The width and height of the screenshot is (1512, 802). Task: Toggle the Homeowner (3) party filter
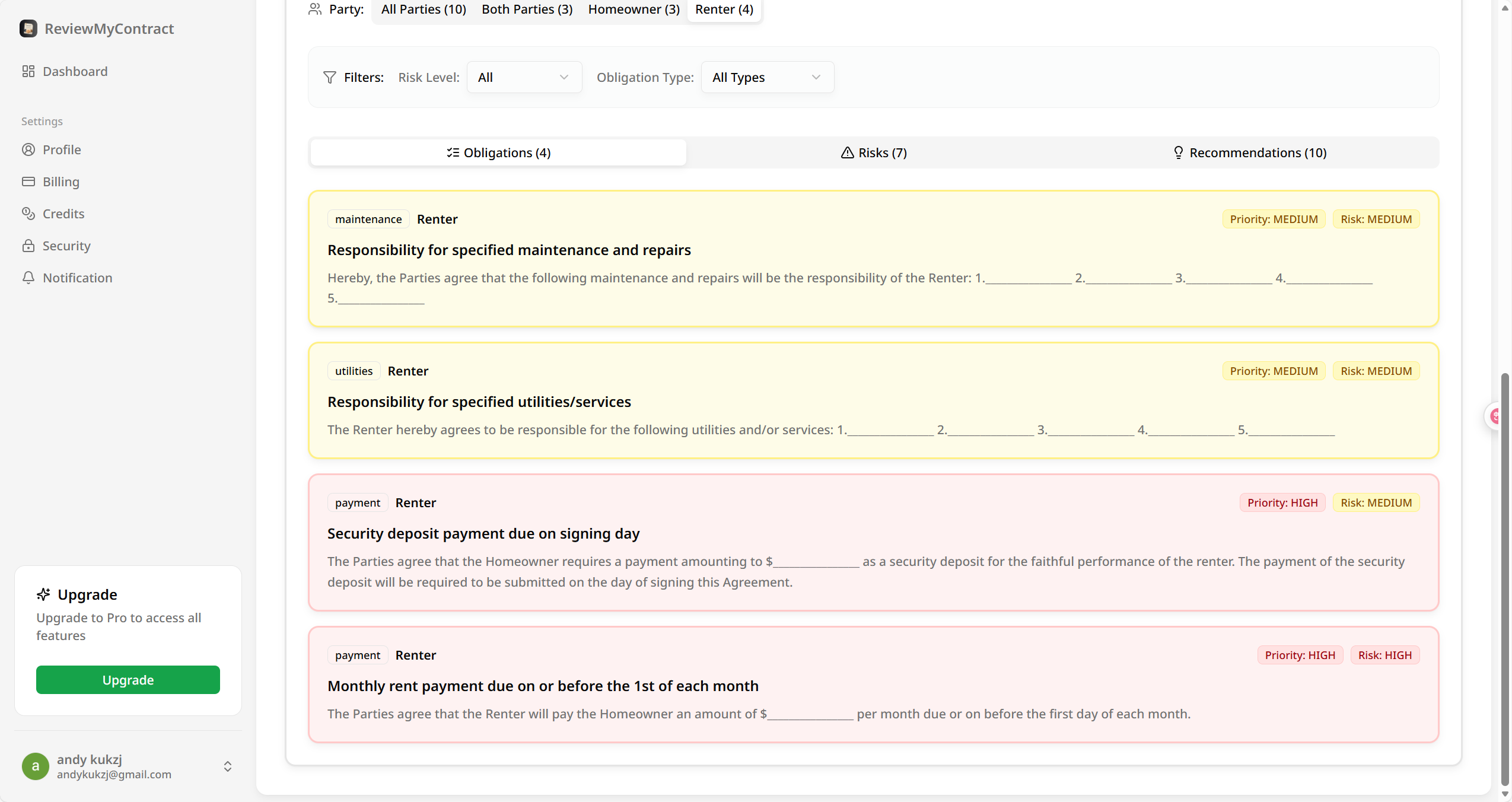tap(632, 9)
